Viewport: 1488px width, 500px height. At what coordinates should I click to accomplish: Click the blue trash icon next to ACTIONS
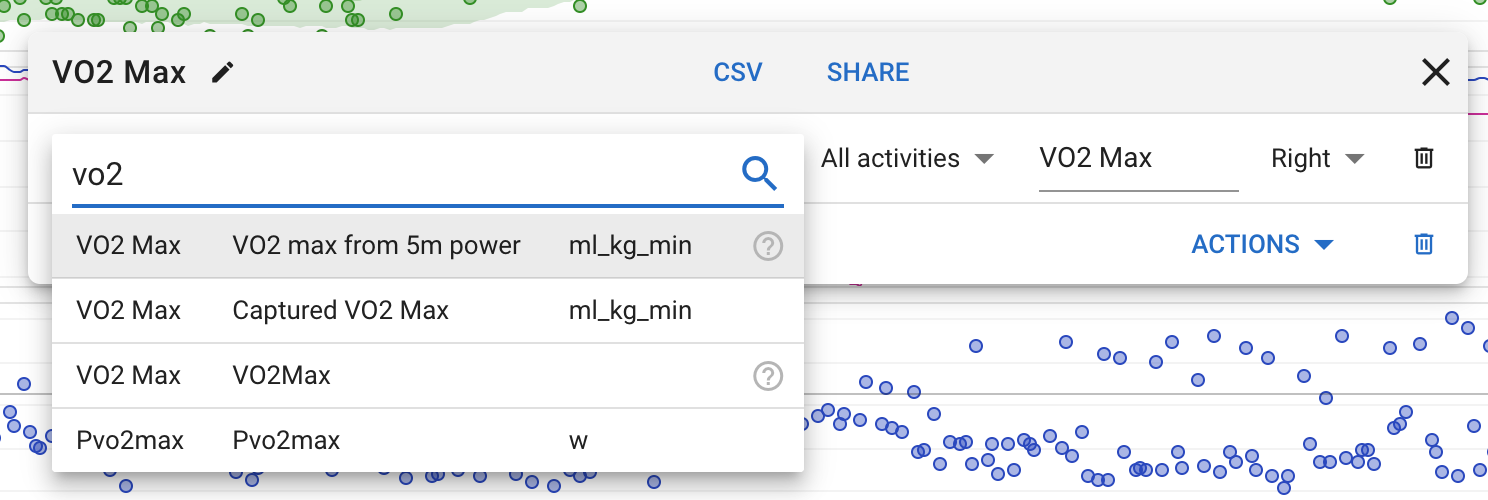point(1423,244)
